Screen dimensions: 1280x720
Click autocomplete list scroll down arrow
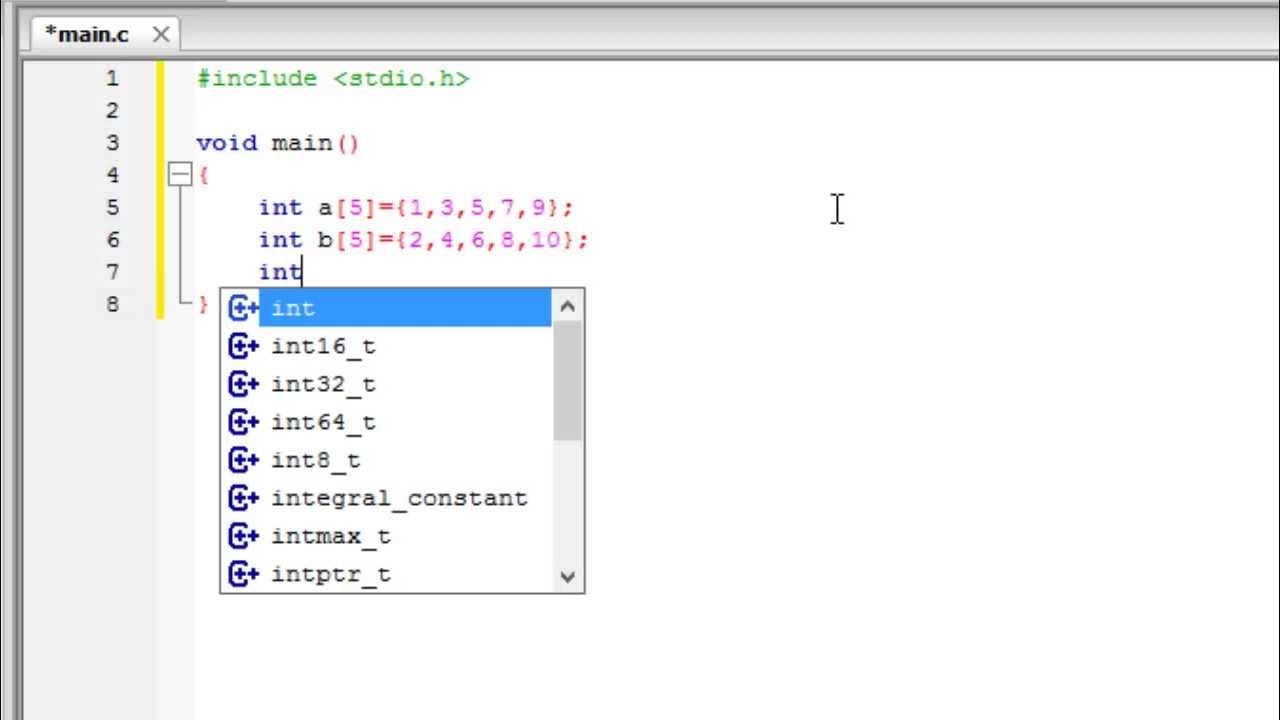click(x=568, y=576)
